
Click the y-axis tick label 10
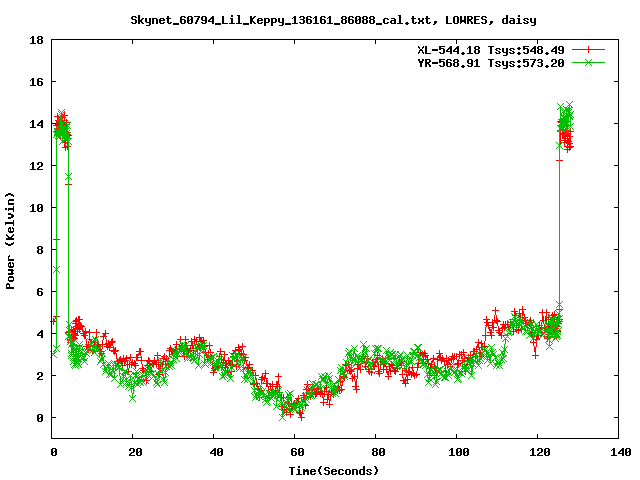[36, 208]
